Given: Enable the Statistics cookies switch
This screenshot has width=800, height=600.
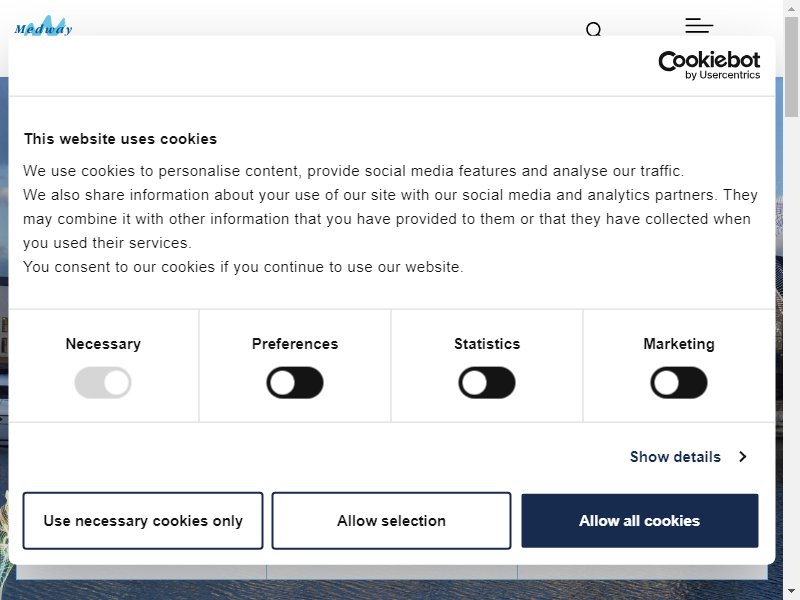Looking at the screenshot, I should tap(487, 383).
